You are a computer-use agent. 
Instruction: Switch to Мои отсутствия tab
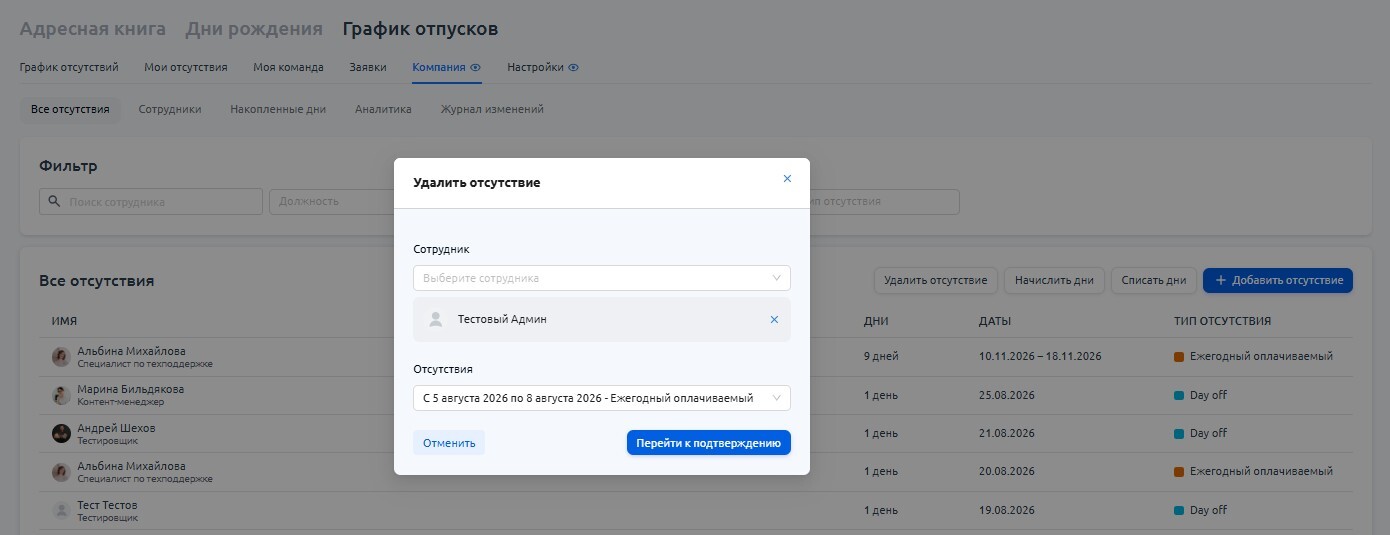(x=186, y=68)
